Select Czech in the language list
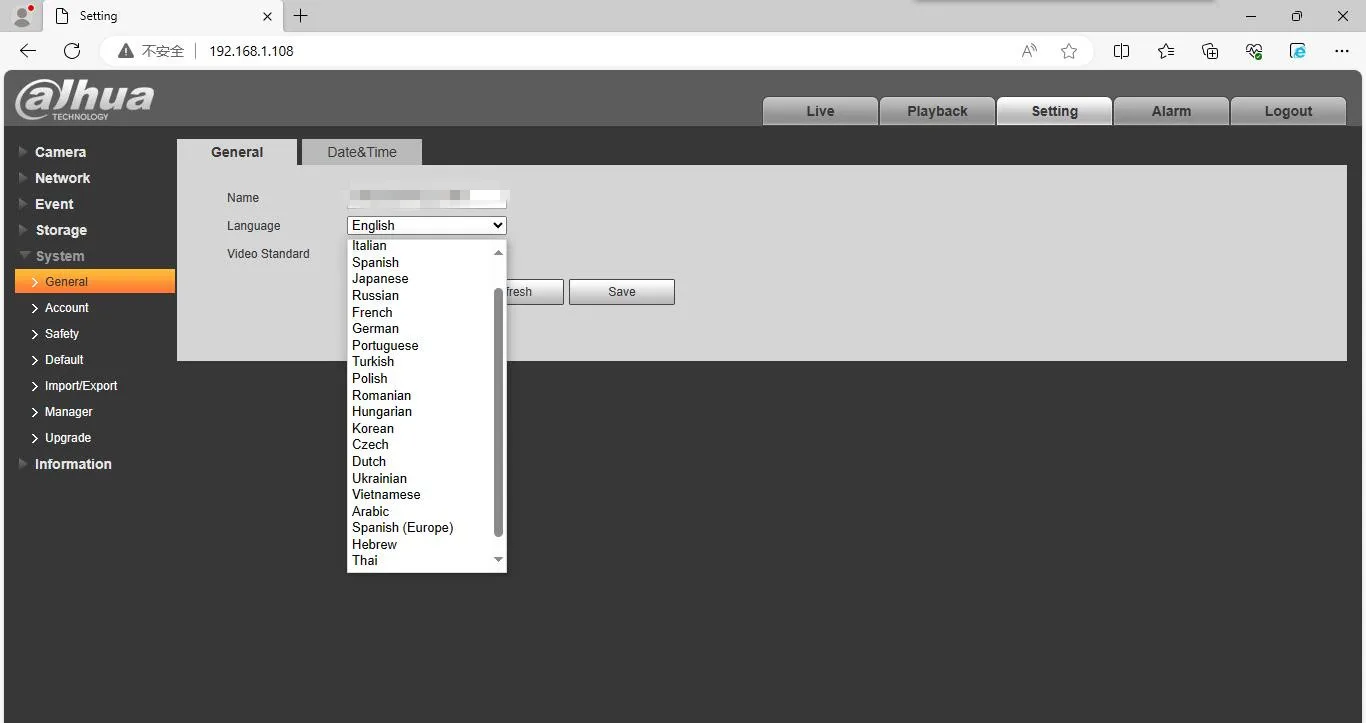 421,444
